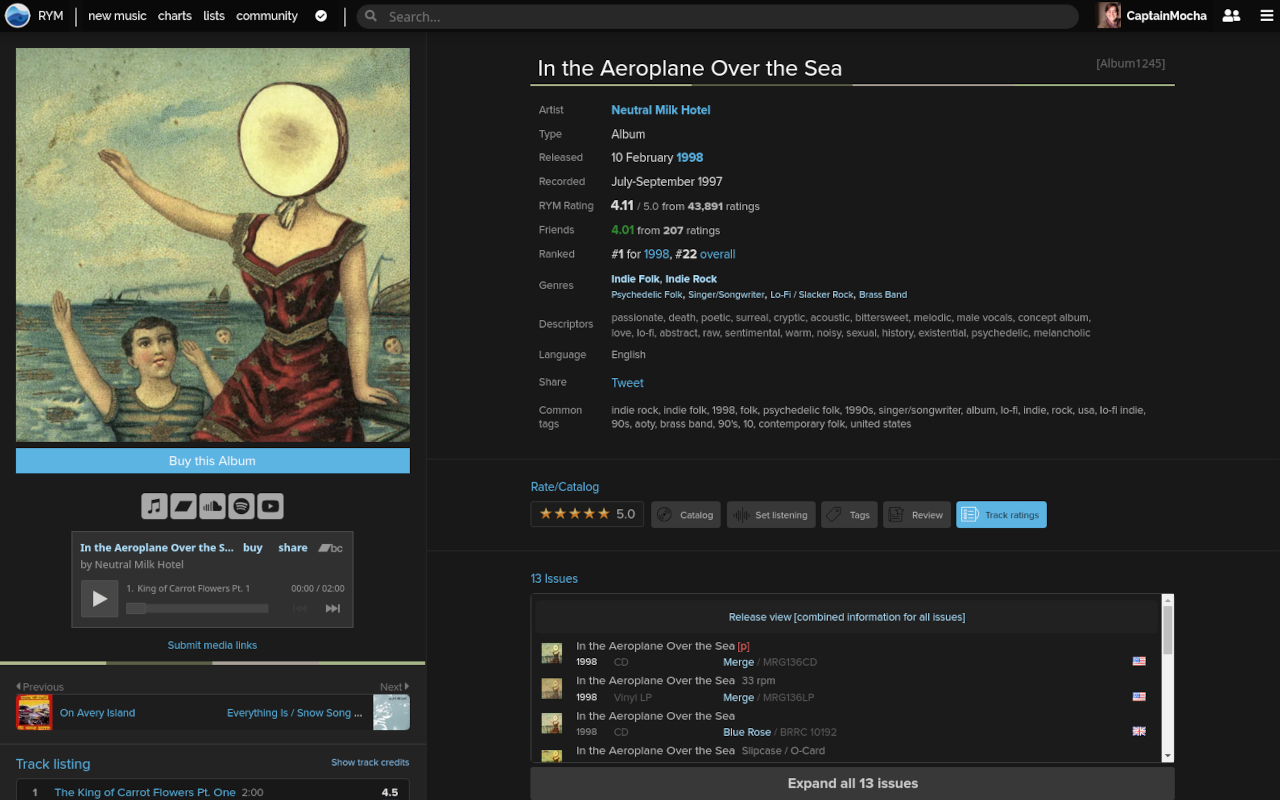Show track credits in the track listing
1280x800 pixels.
tap(370, 762)
